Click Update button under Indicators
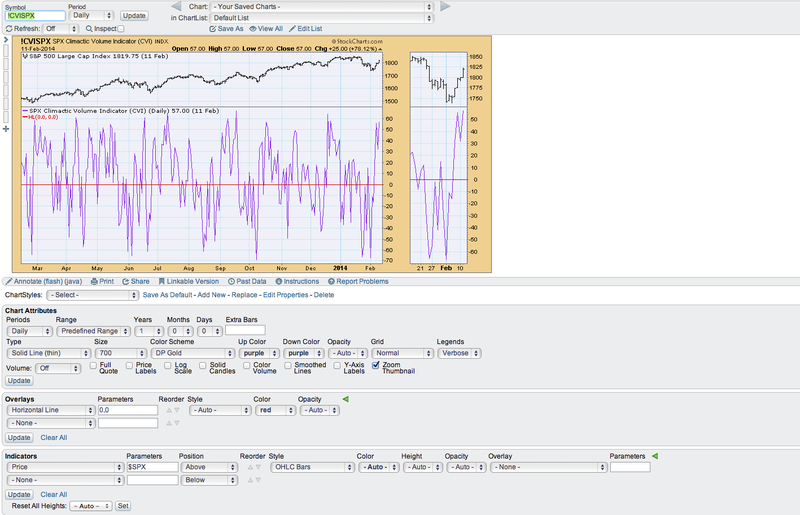Image resolution: width=800 pixels, height=515 pixels. pos(19,495)
